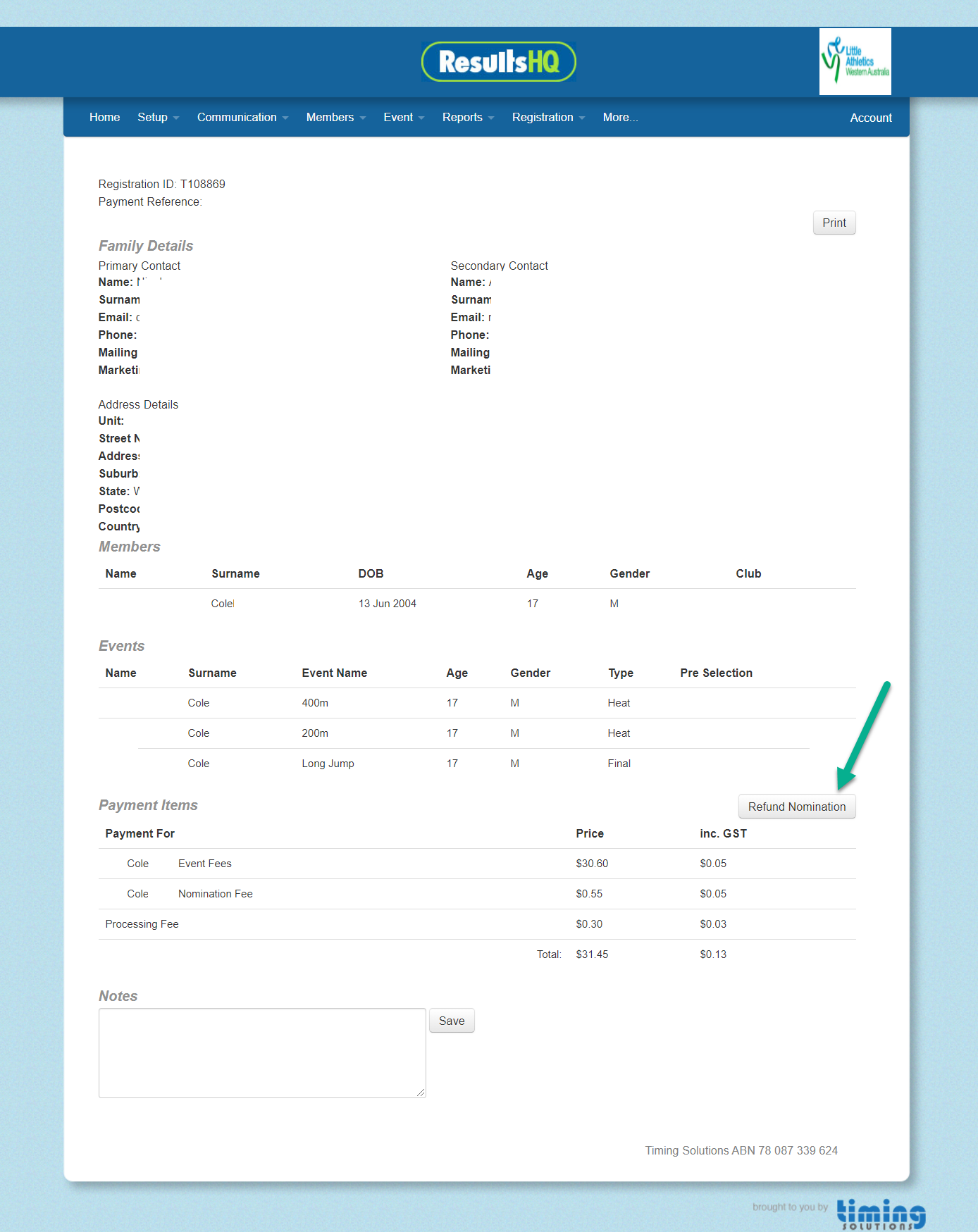This screenshot has height=1232, width=978.
Task: Click the Refund Nomination button
Action: [797, 807]
